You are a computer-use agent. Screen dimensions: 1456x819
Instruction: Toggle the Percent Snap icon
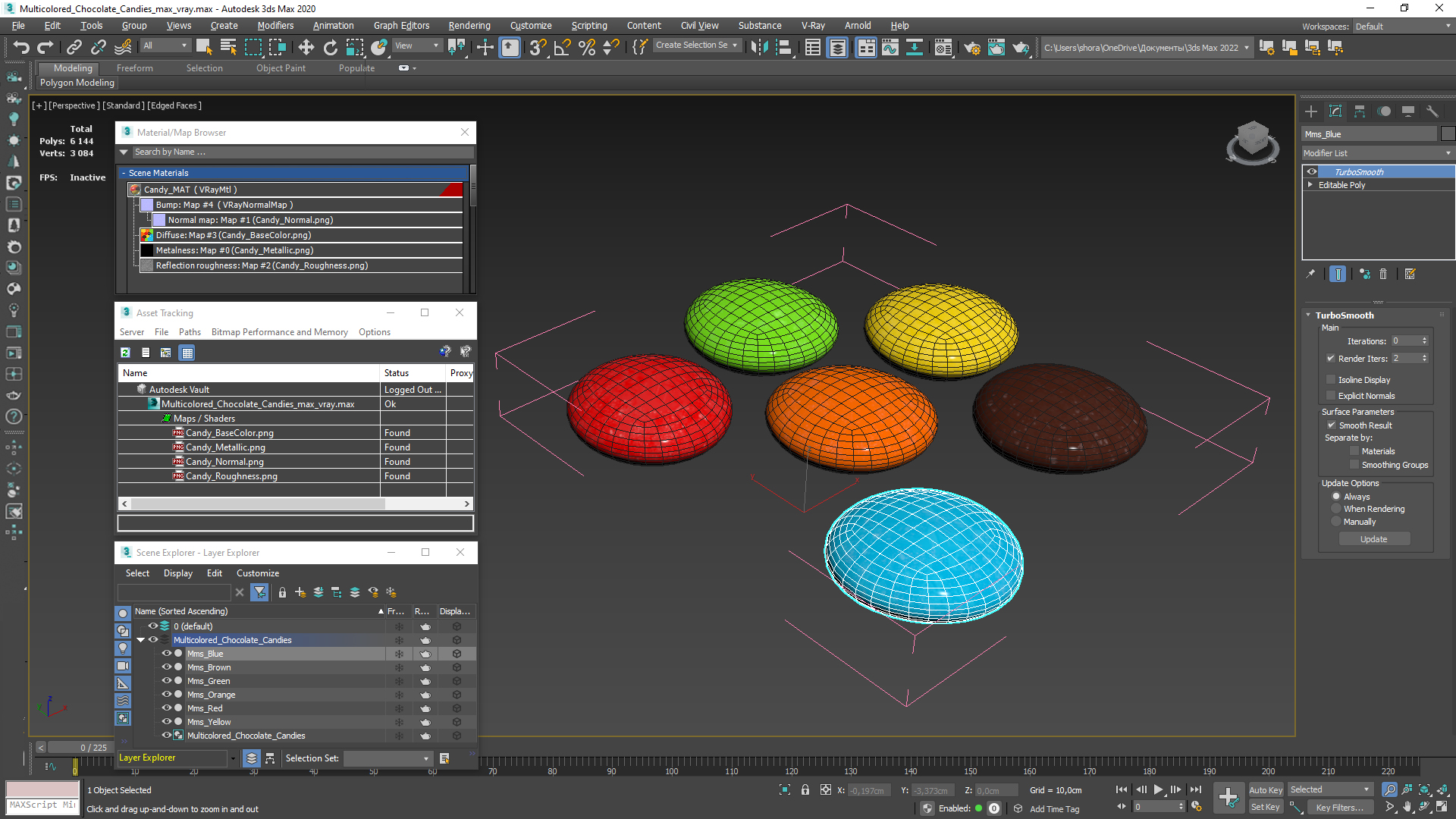point(586,48)
